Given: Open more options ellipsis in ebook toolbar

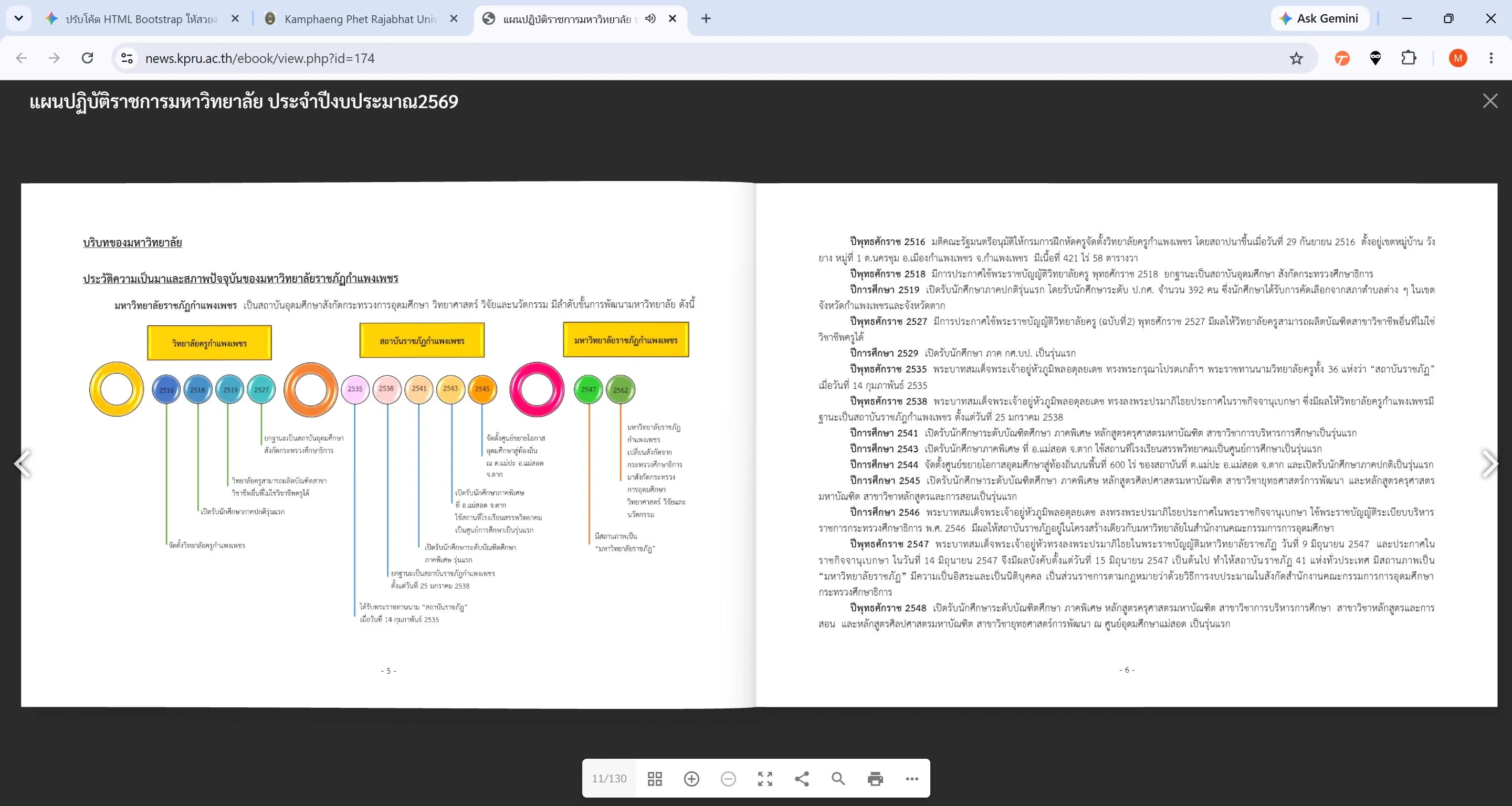Looking at the screenshot, I should point(911,778).
